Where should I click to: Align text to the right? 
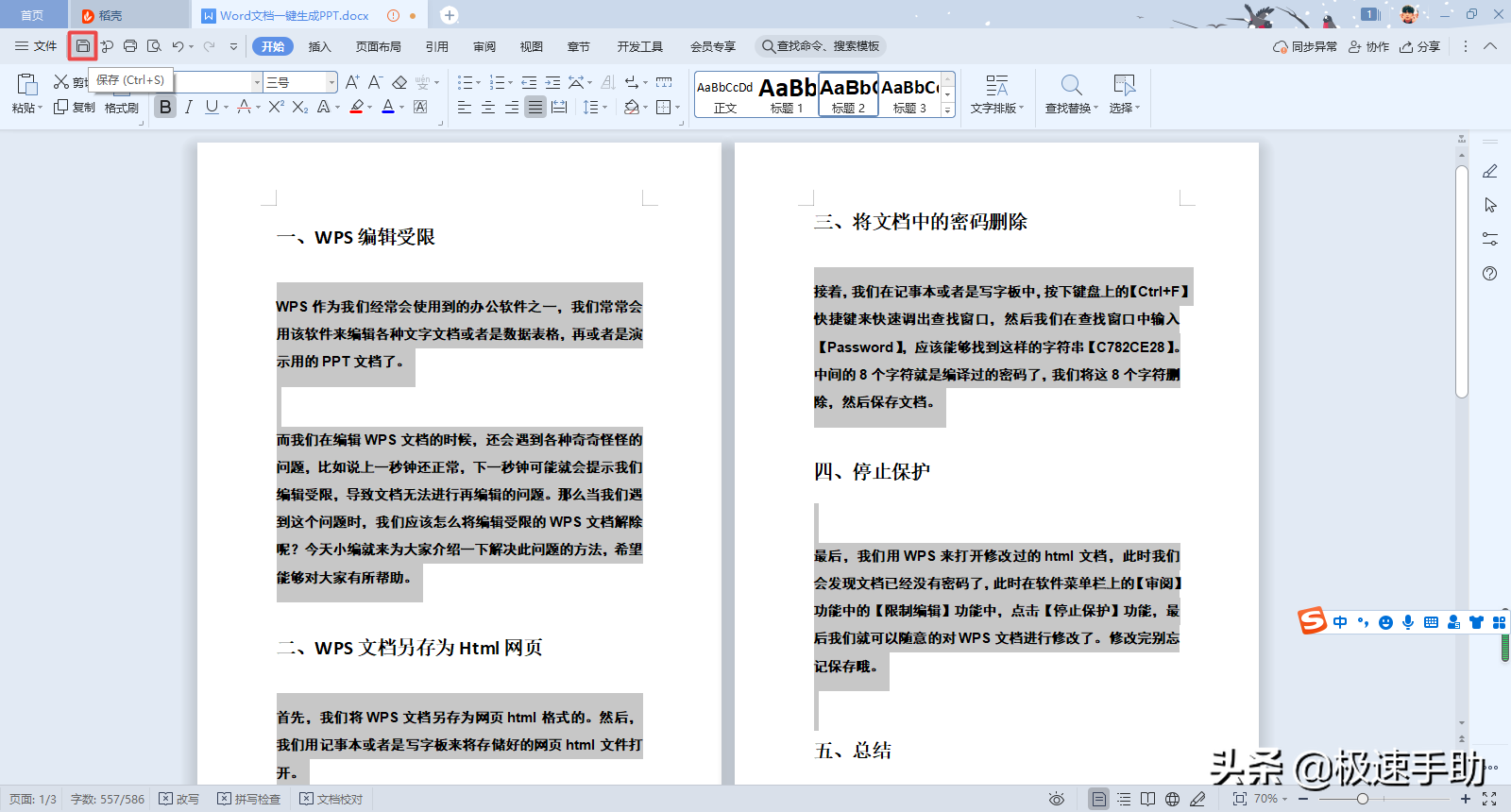click(512, 108)
